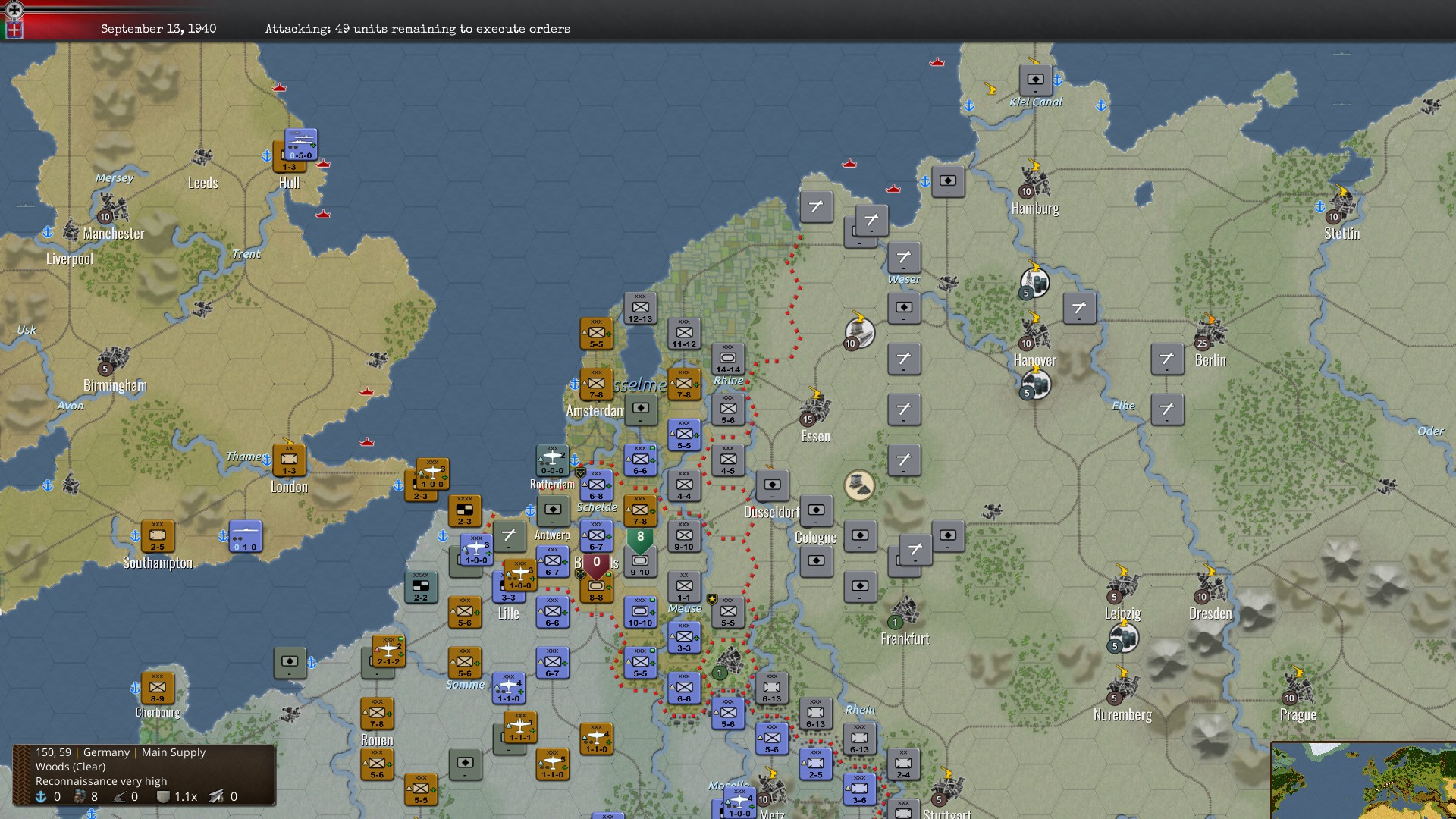Click the Berlin city icon
Image resolution: width=1456 pixels, height=819 pixels.
tap(1210, 334)
